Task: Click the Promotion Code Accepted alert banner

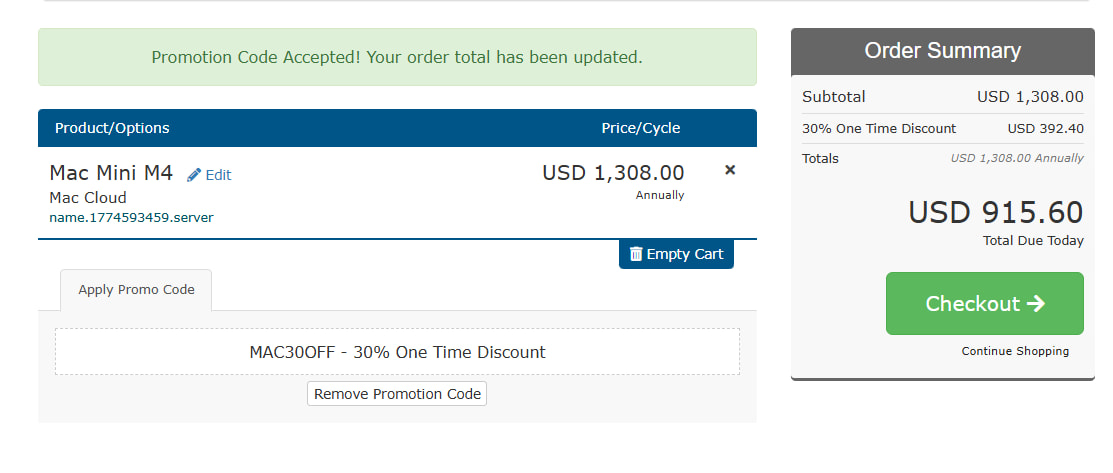Action: click(397, 57)
